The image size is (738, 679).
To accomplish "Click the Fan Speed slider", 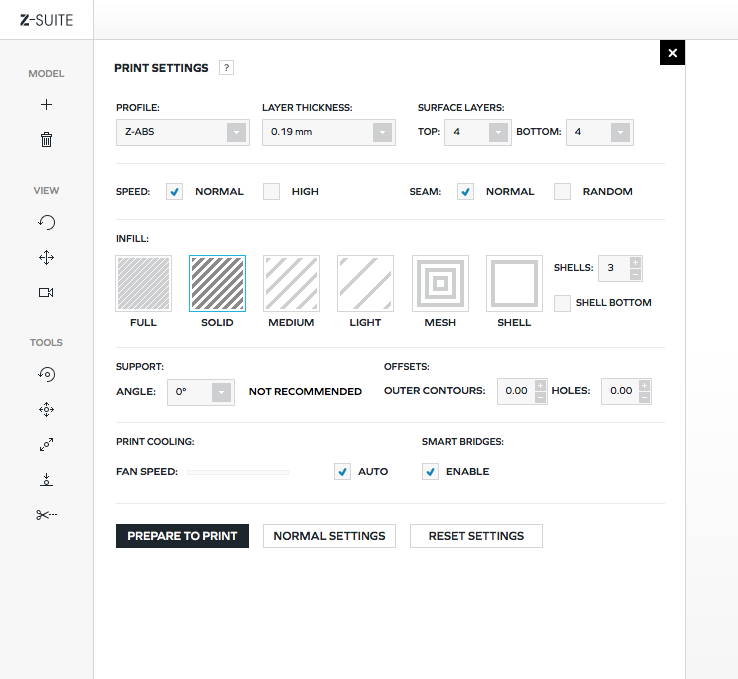I will point(238,472).
